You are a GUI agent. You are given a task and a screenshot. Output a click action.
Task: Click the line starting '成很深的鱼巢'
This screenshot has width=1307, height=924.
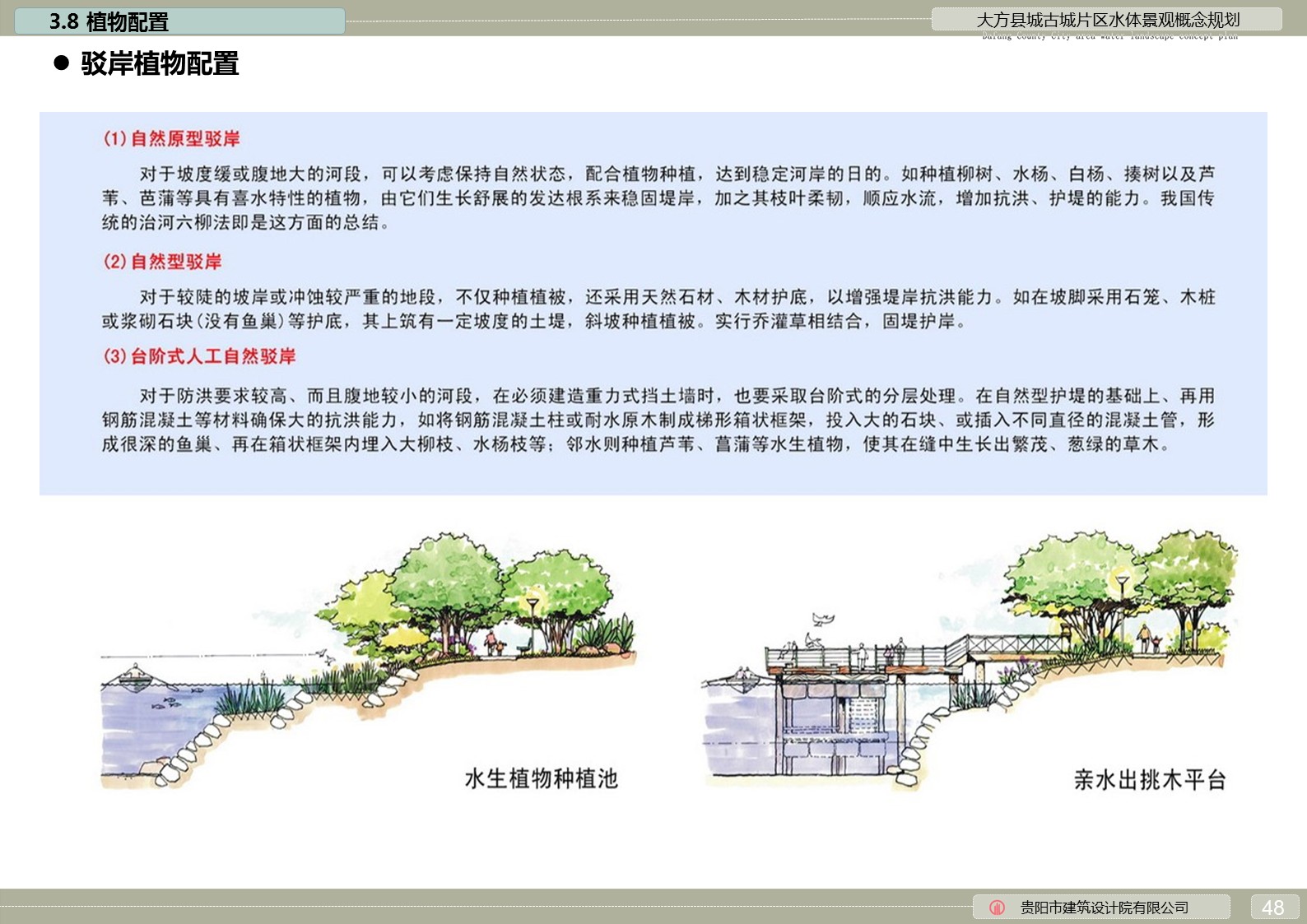coord(635,444)
